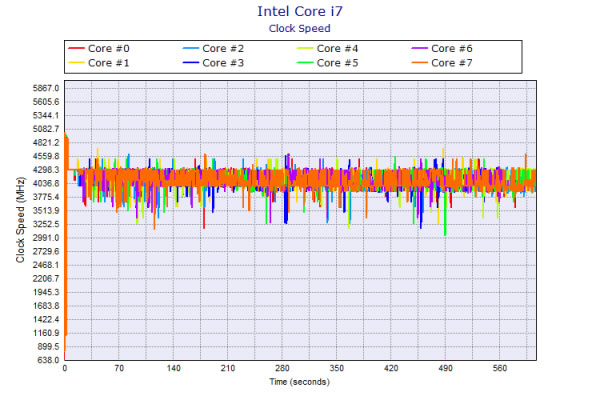Image resolution: width=600 pixels, height=400 pixels.
Task: Click the dark blue Core #3 legend line
Action: pyautogui.click(x=191, y=62)
